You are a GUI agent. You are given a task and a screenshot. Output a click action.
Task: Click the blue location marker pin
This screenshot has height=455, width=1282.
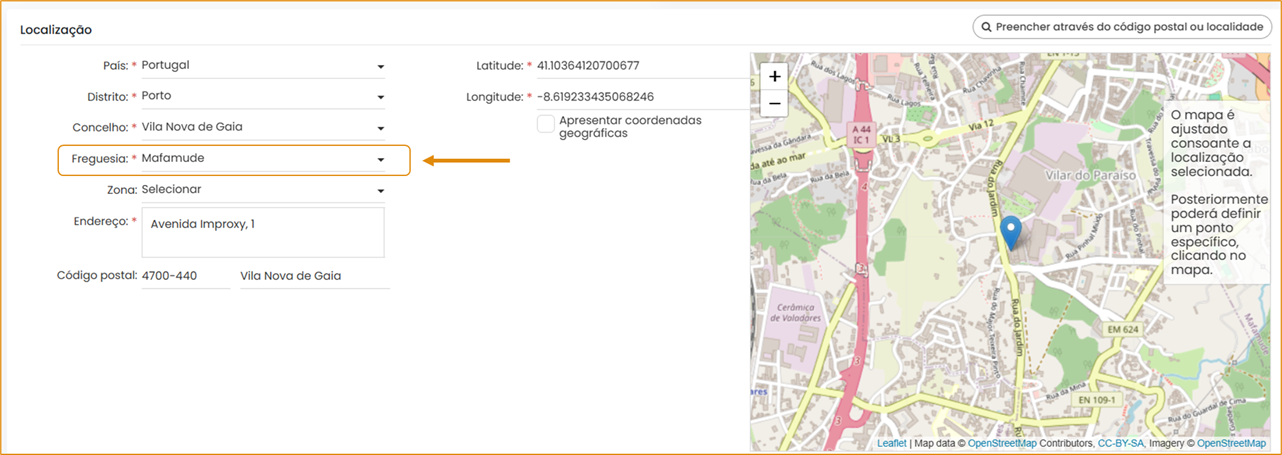1011,231
